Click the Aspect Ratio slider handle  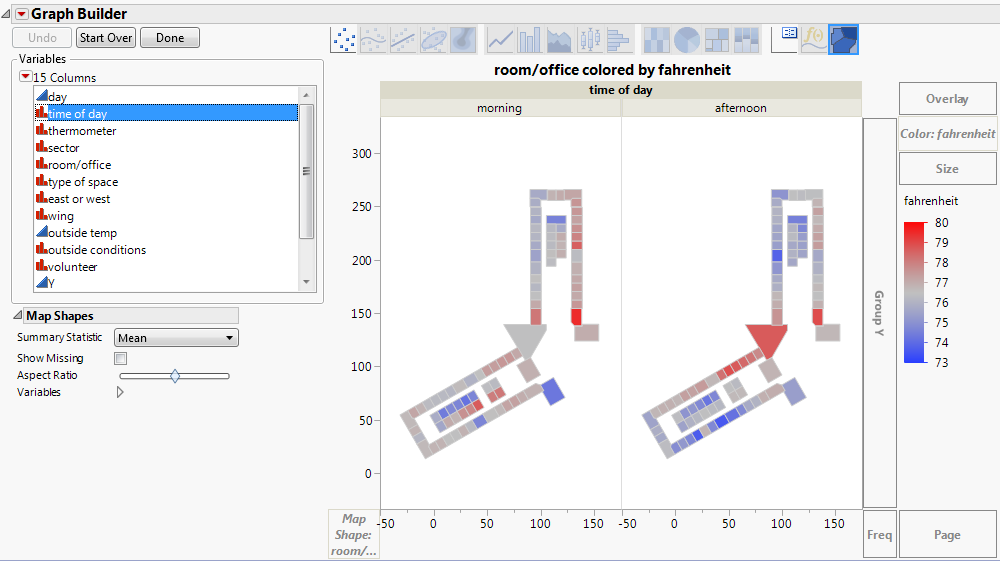175,376
